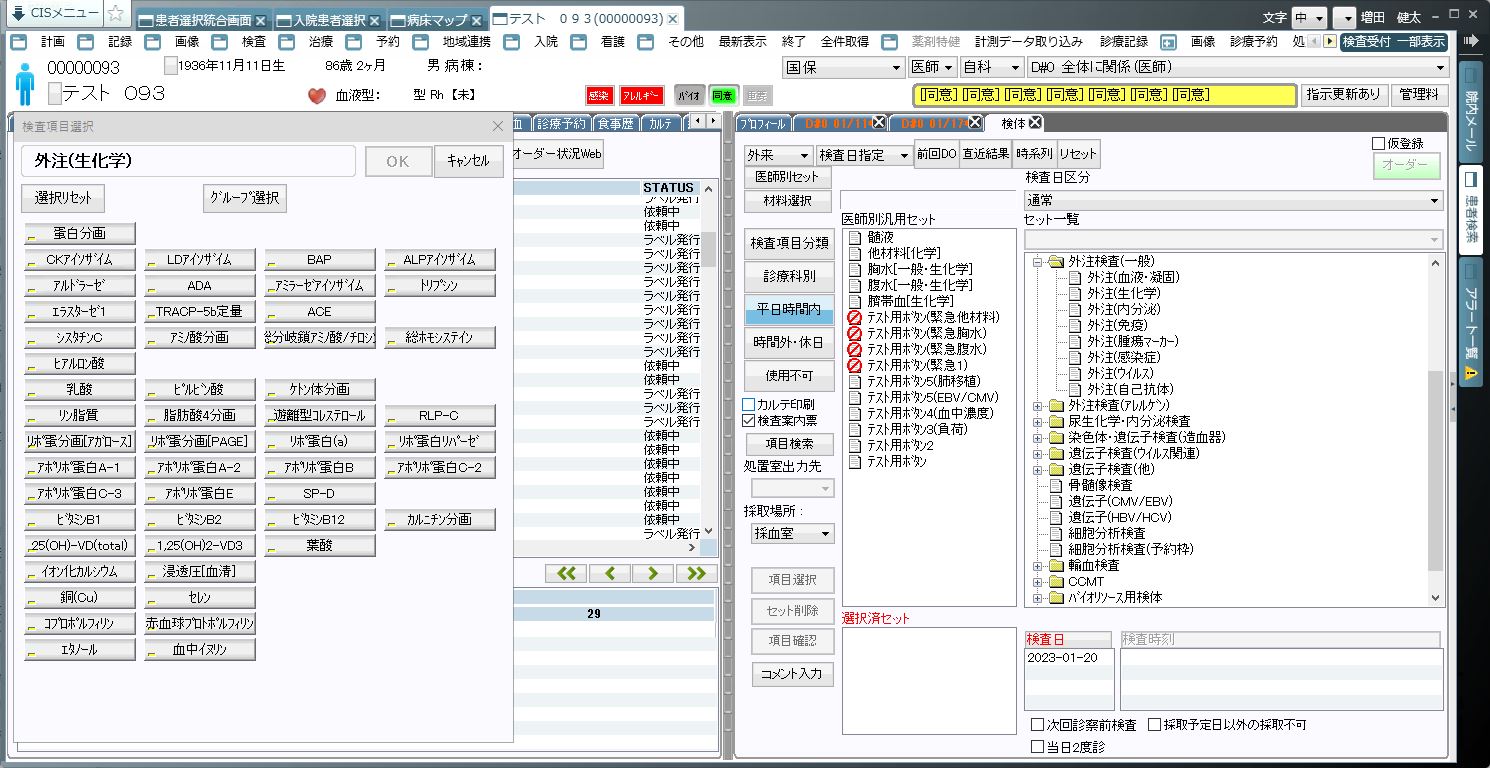
Task: Click the オーダー状況Web button
Action: [557, 154]
